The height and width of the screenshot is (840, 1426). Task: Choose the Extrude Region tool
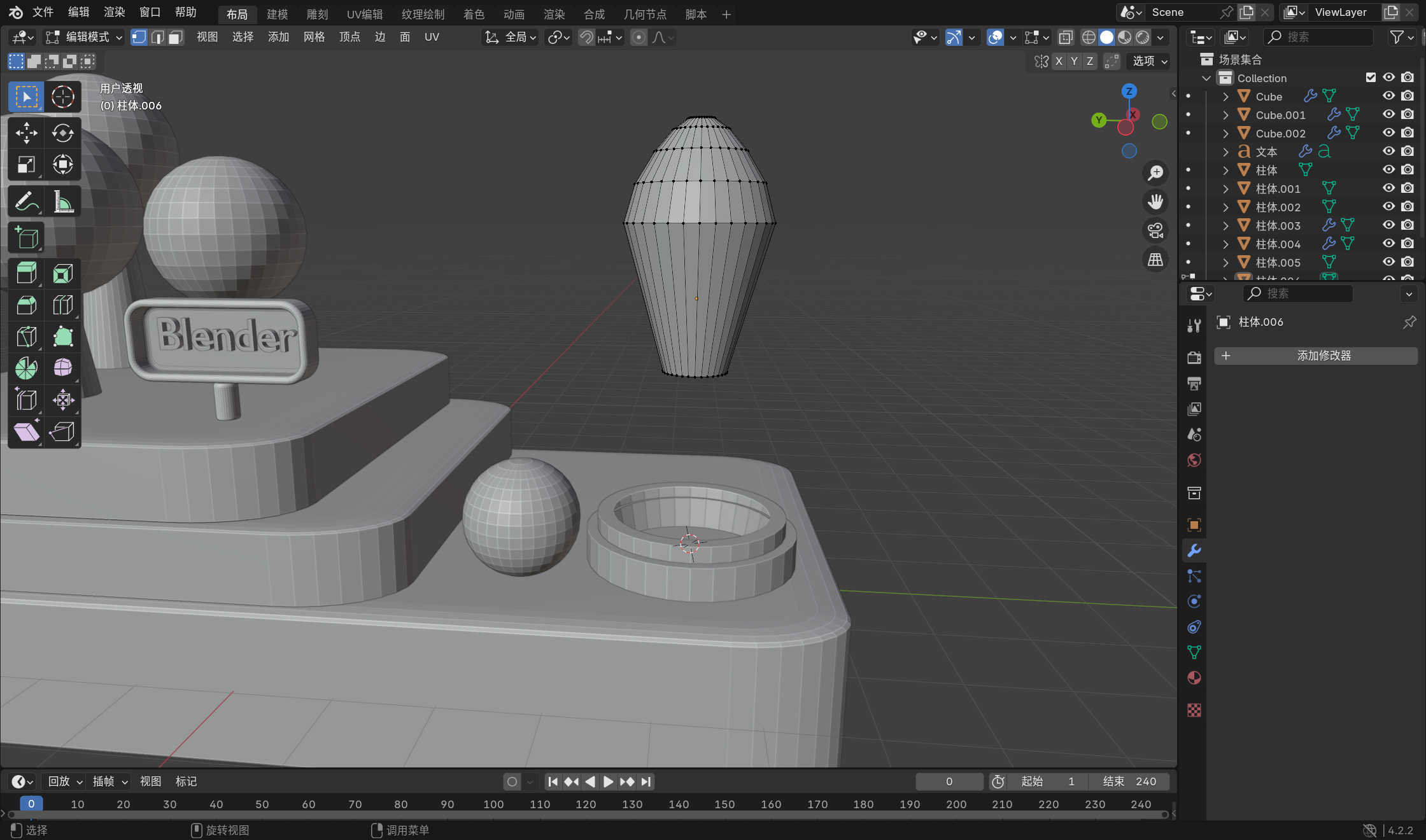[26, 274]
